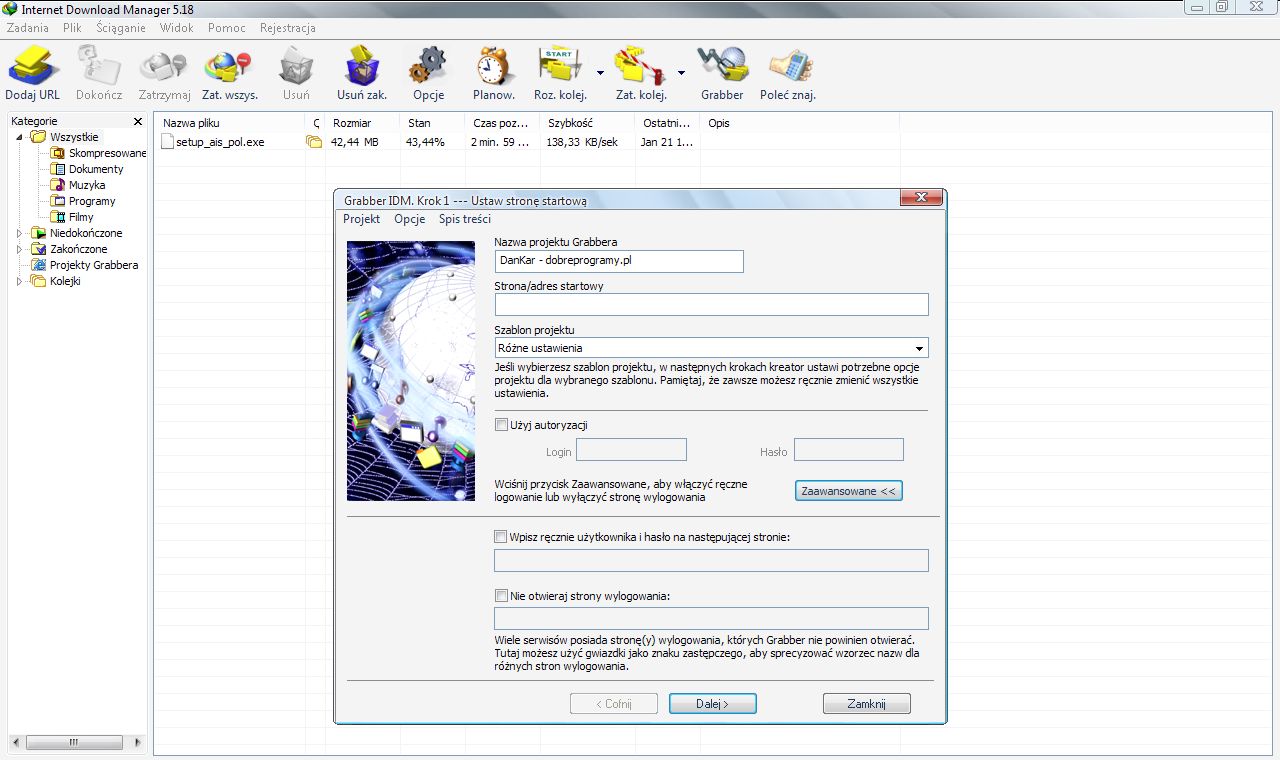Viewport: 1280px width, 760px height.
Task: Open the Ściąganie menu
Action: (x=121, y=28)
